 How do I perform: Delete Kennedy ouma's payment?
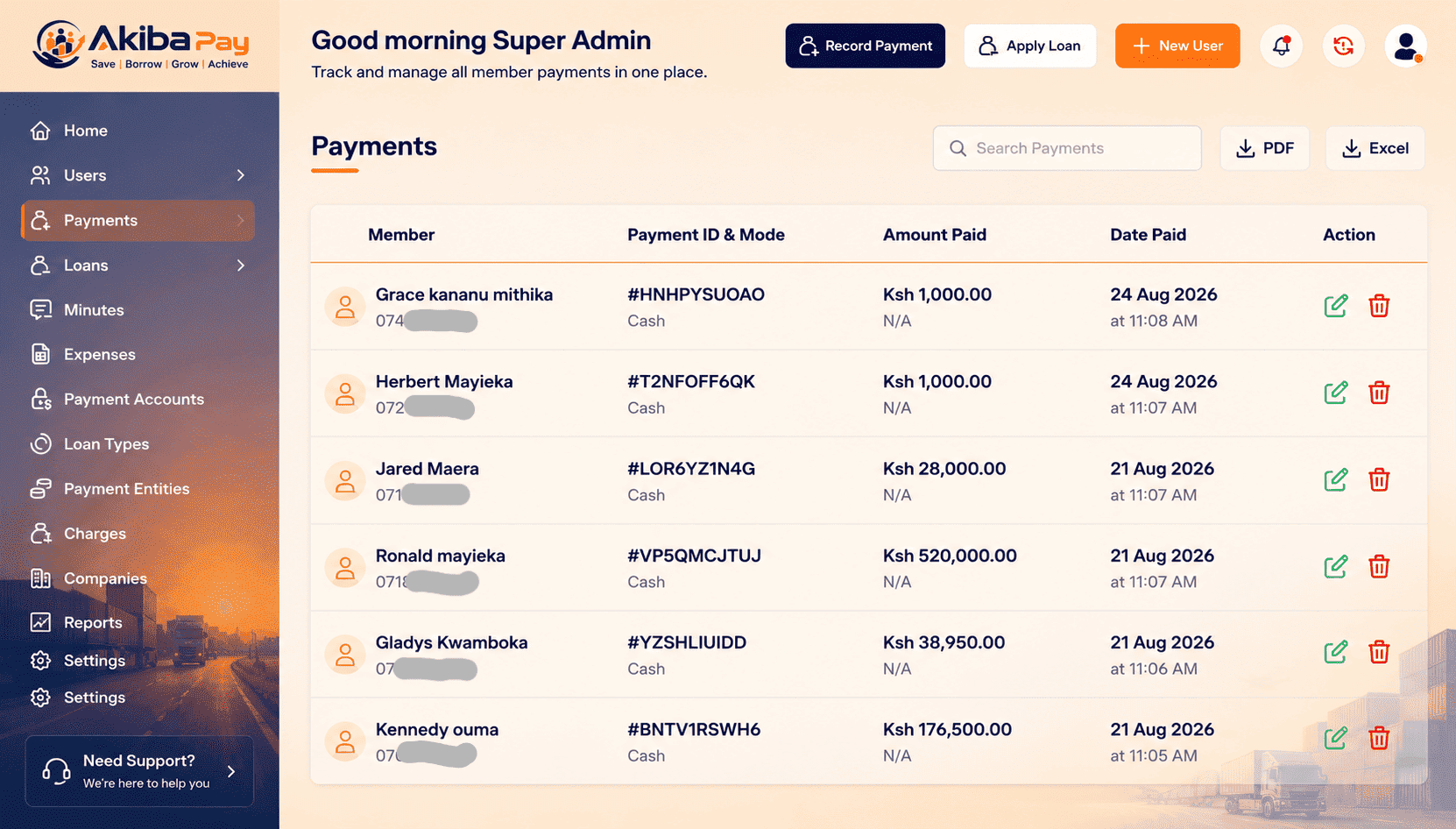click(1379, 738)
